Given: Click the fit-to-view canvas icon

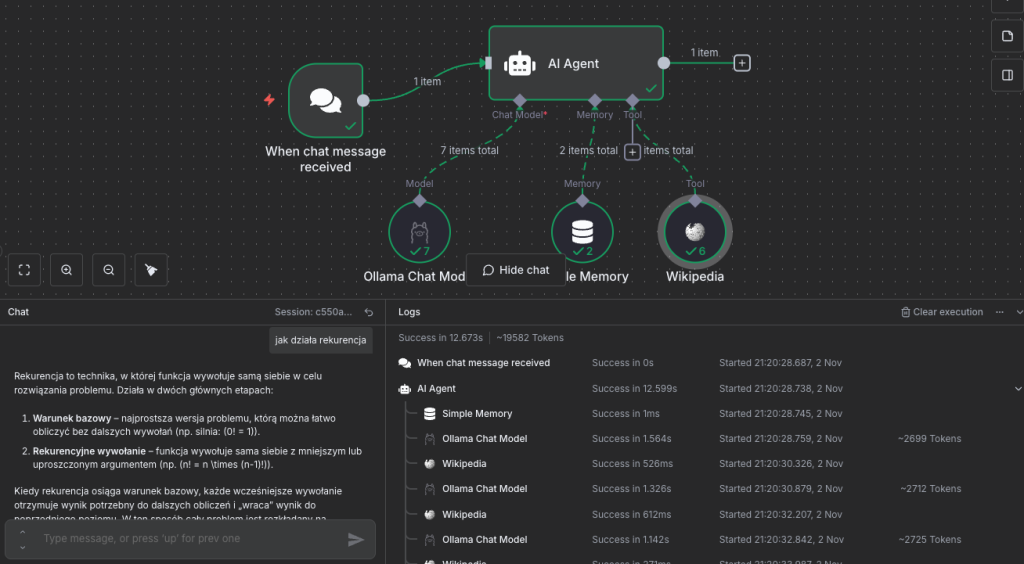Looking at the screenshot, I should (x=24, y=270).
